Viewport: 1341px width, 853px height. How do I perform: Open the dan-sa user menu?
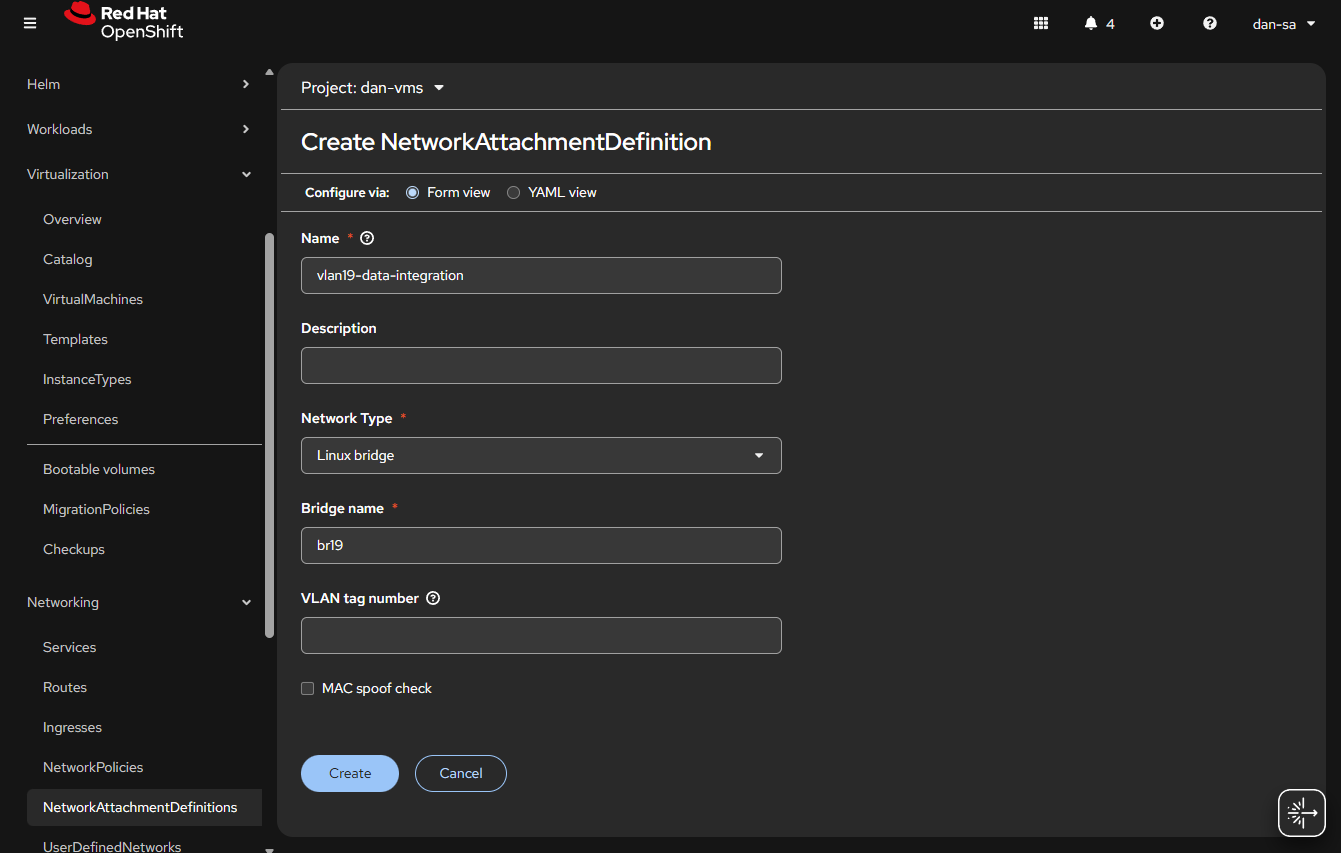click(1284, 23)
